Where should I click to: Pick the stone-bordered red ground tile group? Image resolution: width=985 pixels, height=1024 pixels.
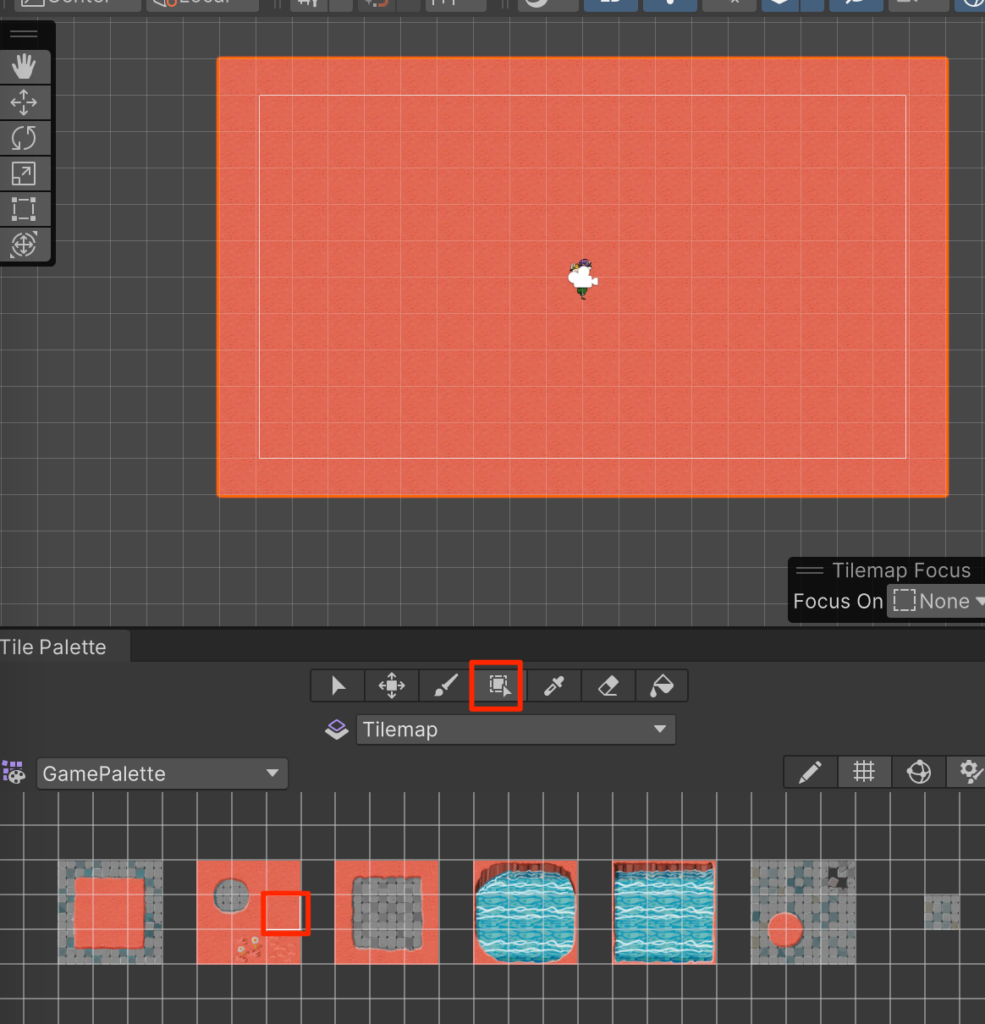[110, 912]
